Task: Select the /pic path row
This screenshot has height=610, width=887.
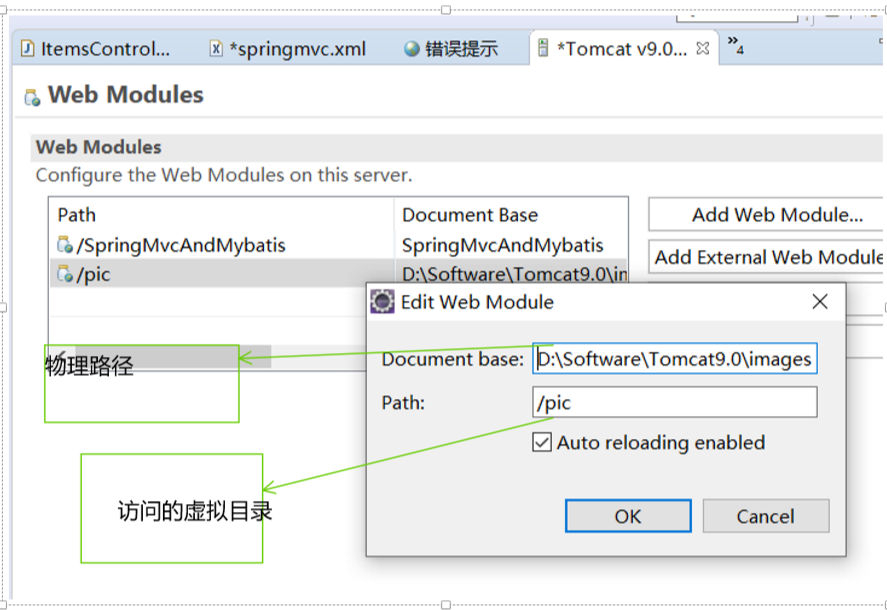Action: click(x=222, y=274)
